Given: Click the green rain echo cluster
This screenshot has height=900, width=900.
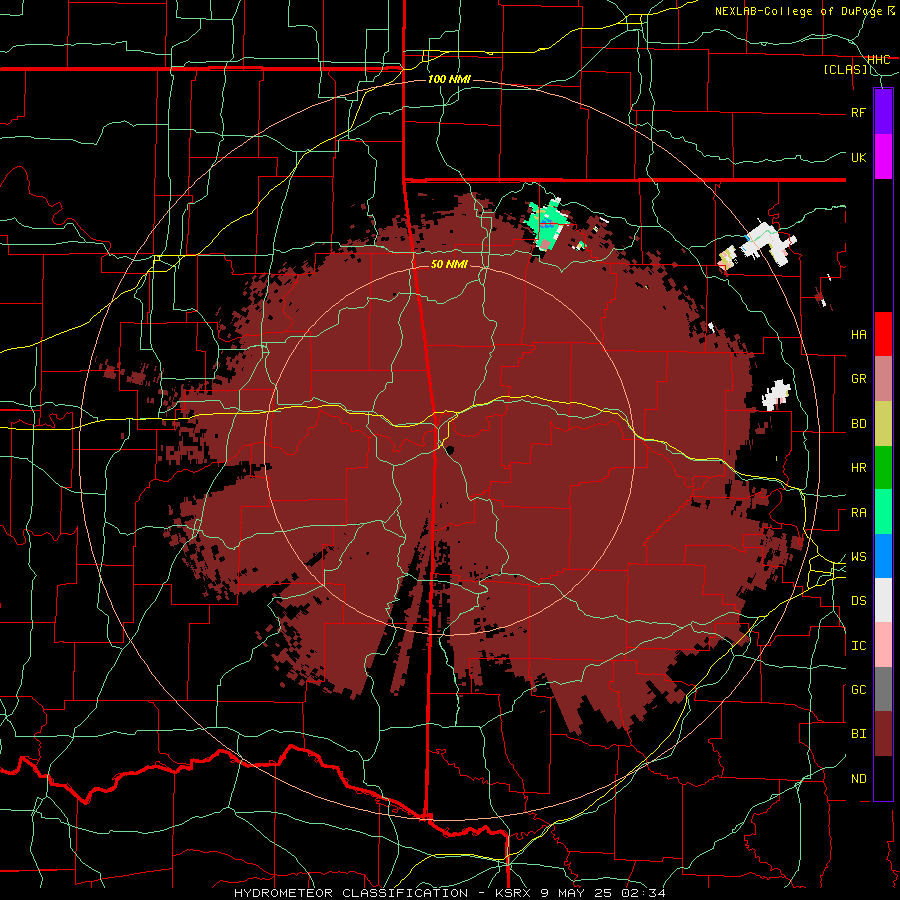Looking at the screenshot, I should (548, 224).
